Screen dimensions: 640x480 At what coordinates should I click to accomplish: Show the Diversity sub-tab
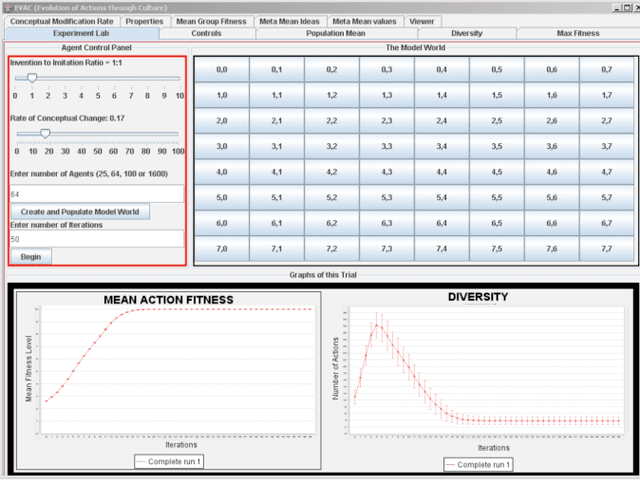(466, 33)
